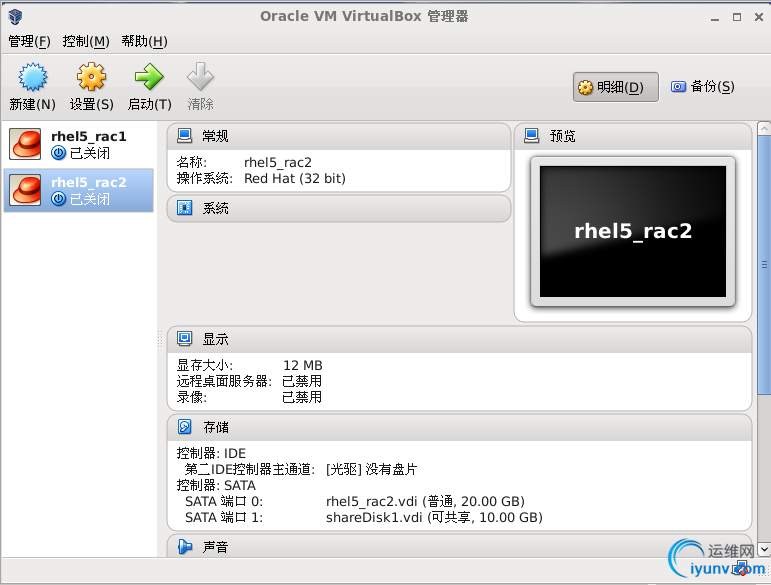Click the 显示 display section icon
The image size is (771, 585).
pyautogui.click(x=184, y=338)
